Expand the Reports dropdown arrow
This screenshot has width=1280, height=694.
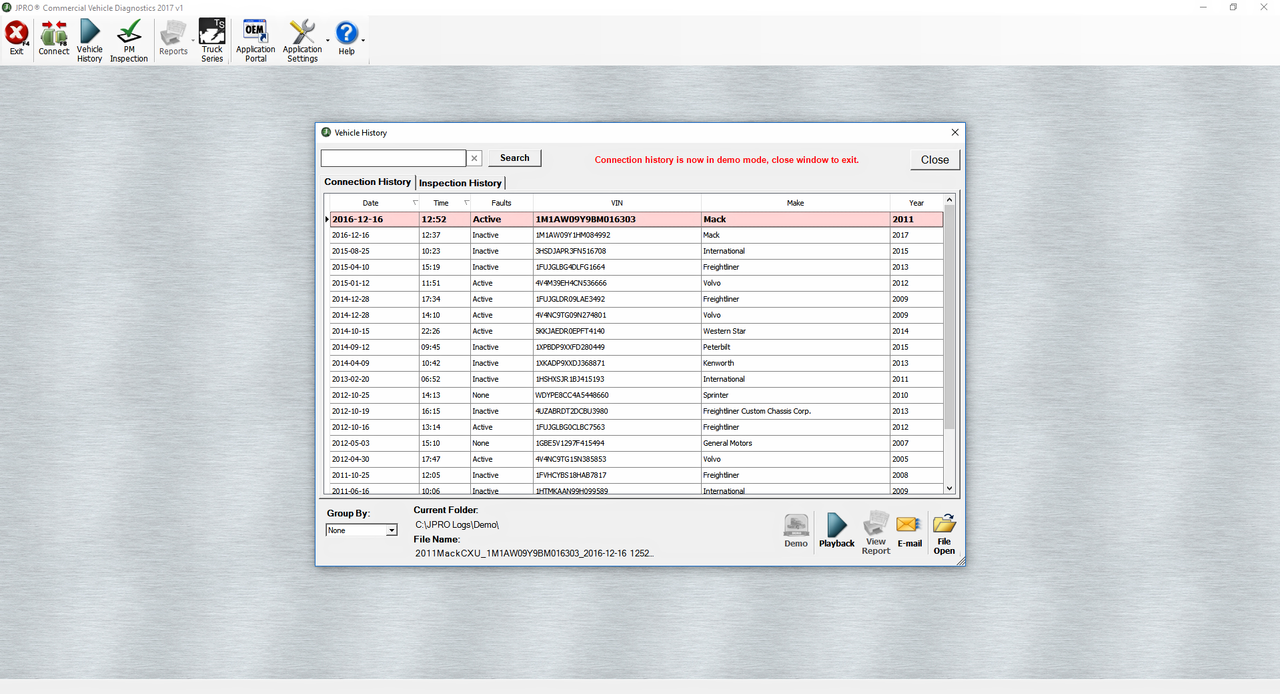(193, 41)
